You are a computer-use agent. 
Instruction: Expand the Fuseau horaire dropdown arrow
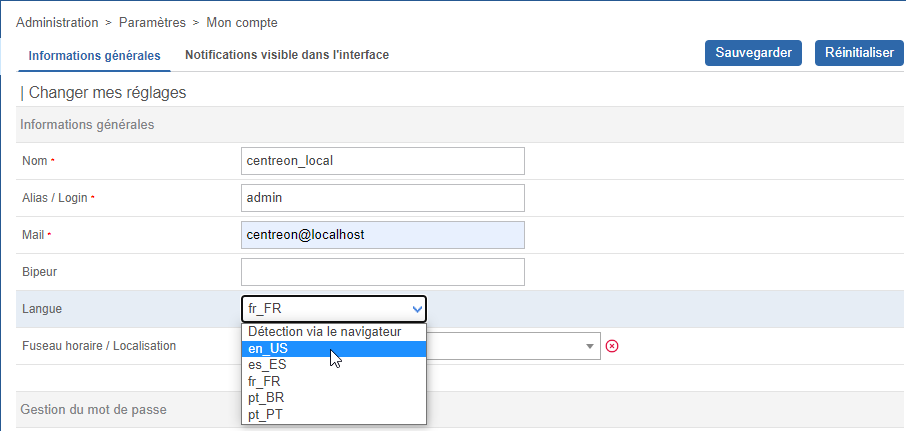[590, 346]
